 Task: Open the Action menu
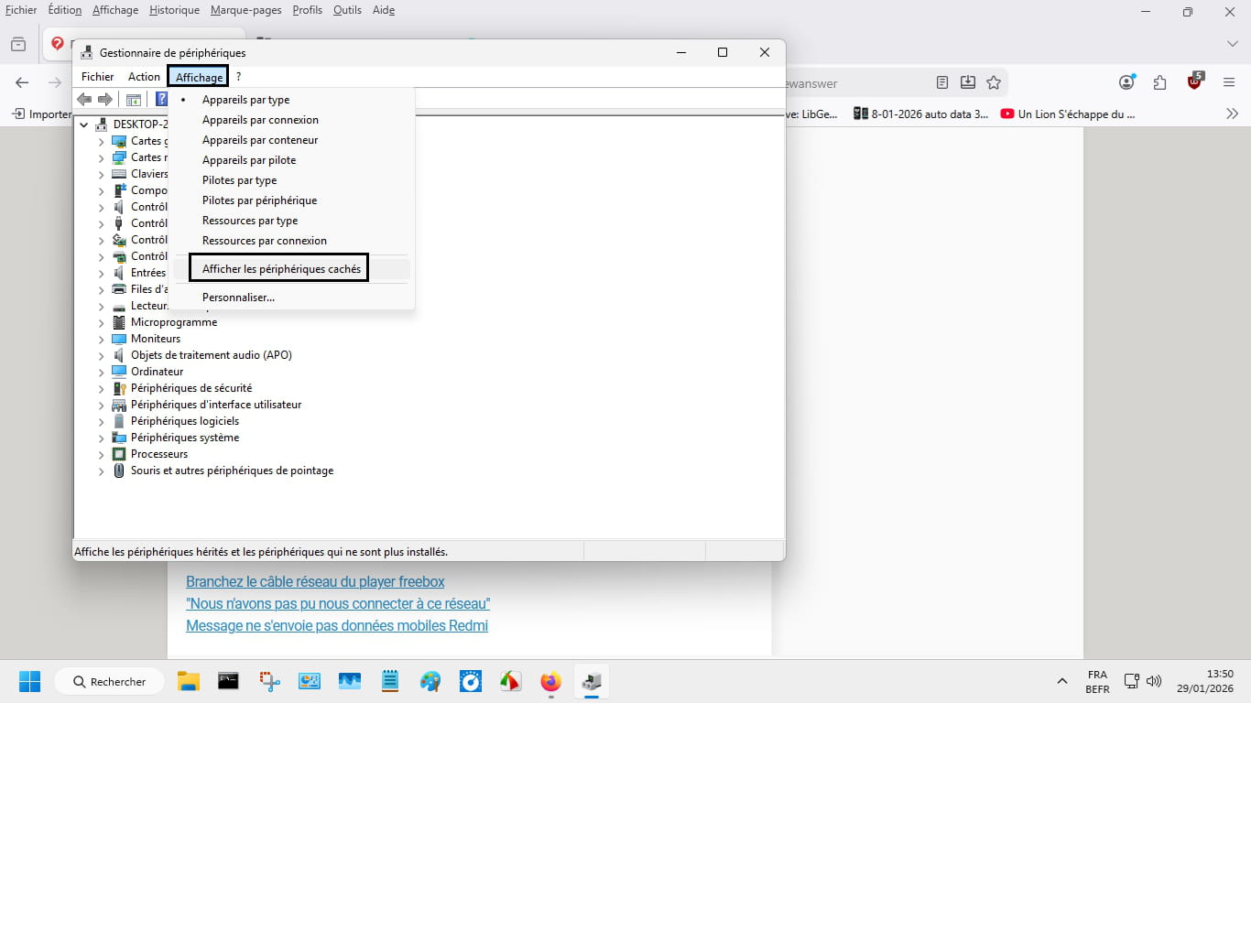point(144,77)
